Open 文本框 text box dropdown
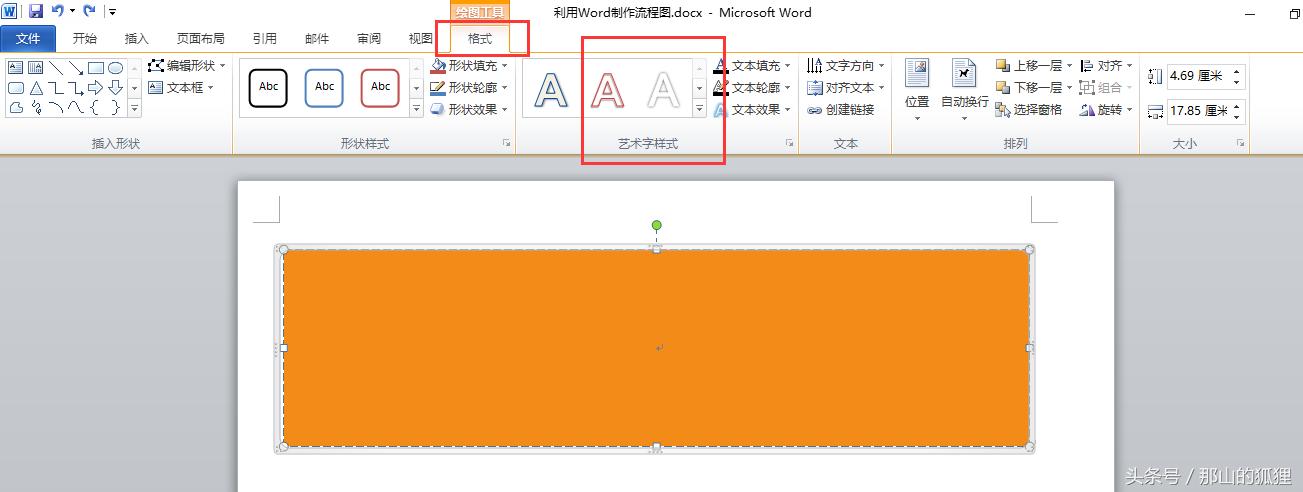 pos(181,87)
